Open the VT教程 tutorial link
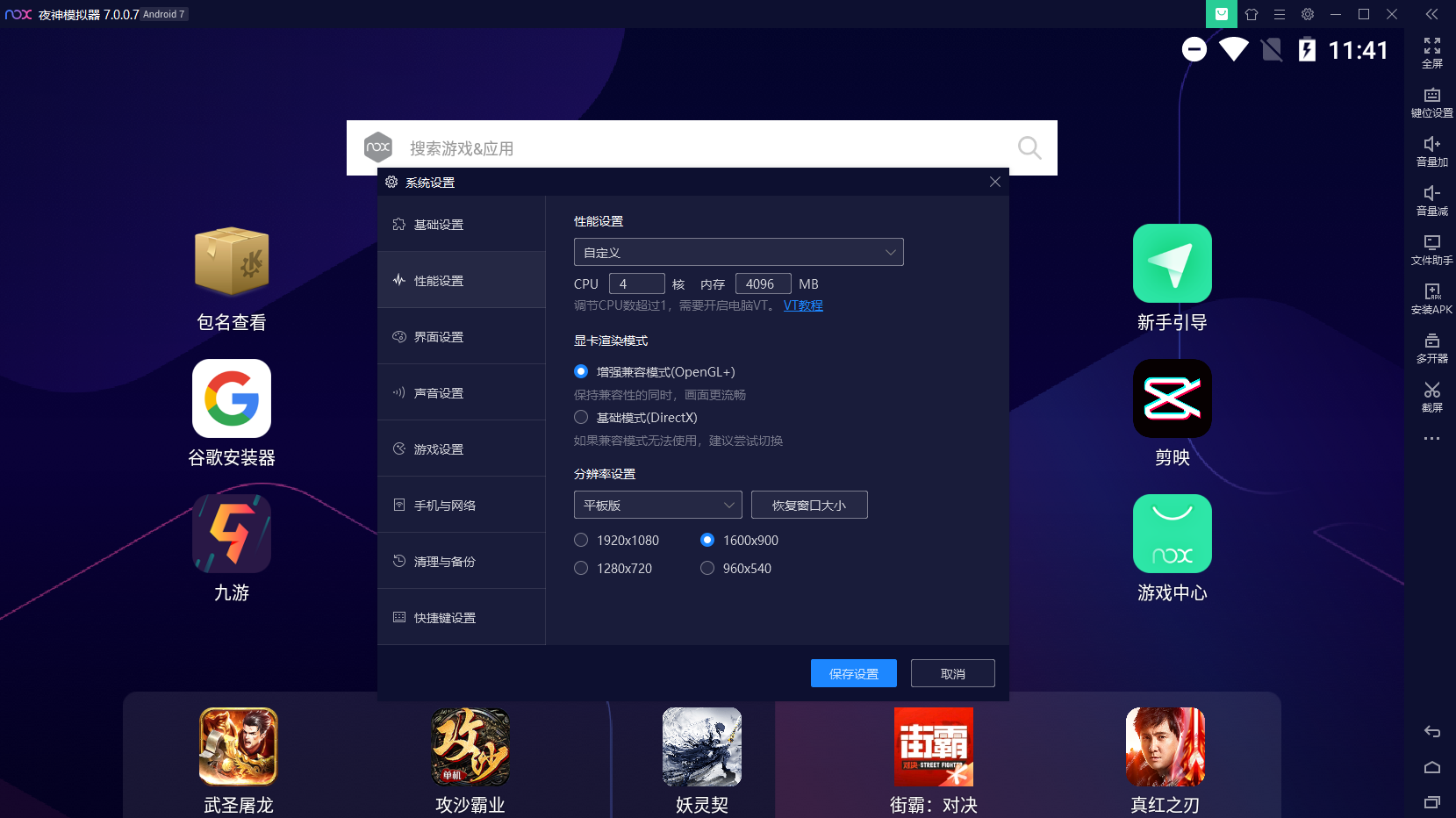1456x818 pixels. [802, 305]
